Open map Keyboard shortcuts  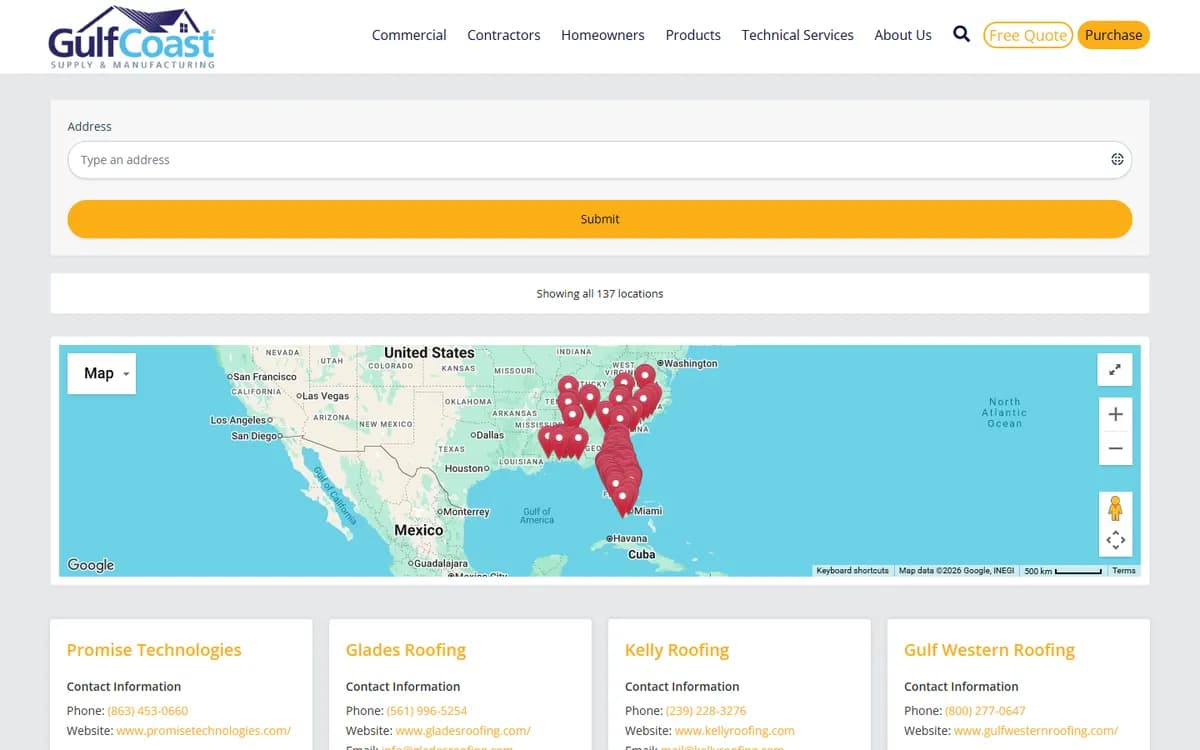coord(852,571)
